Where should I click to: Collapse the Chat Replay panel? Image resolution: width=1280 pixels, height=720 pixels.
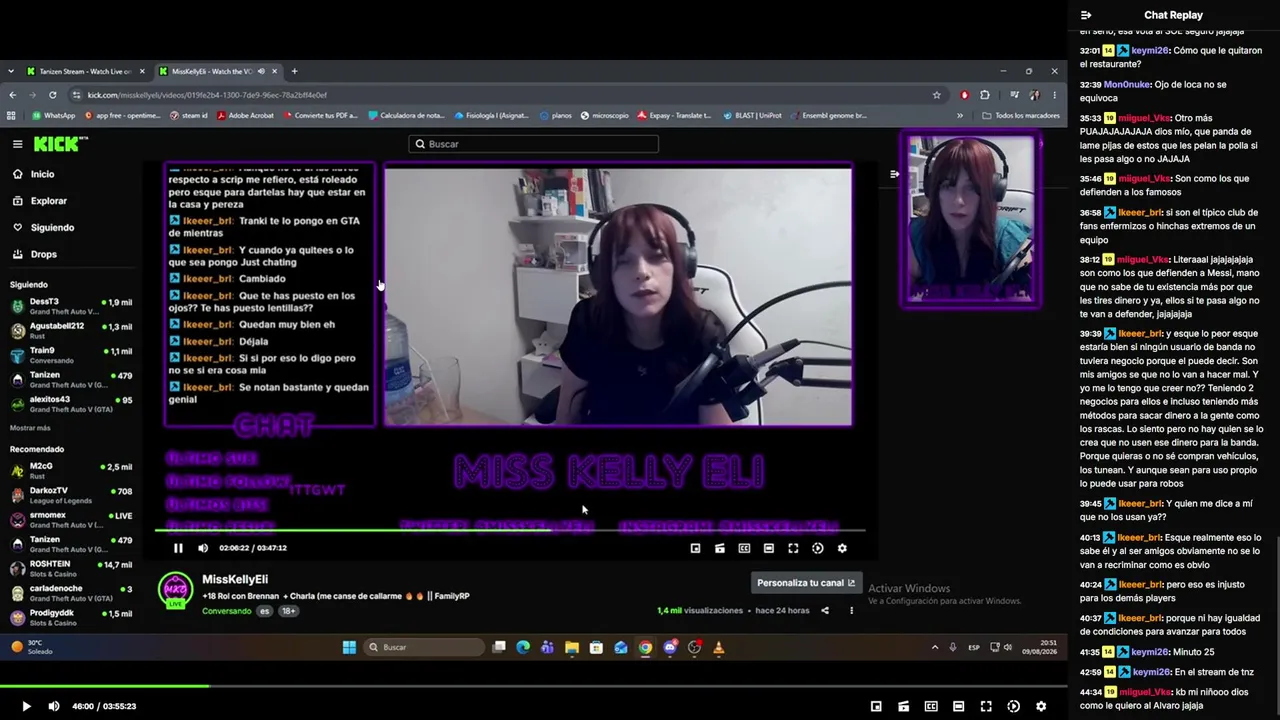pos(1086,15)
